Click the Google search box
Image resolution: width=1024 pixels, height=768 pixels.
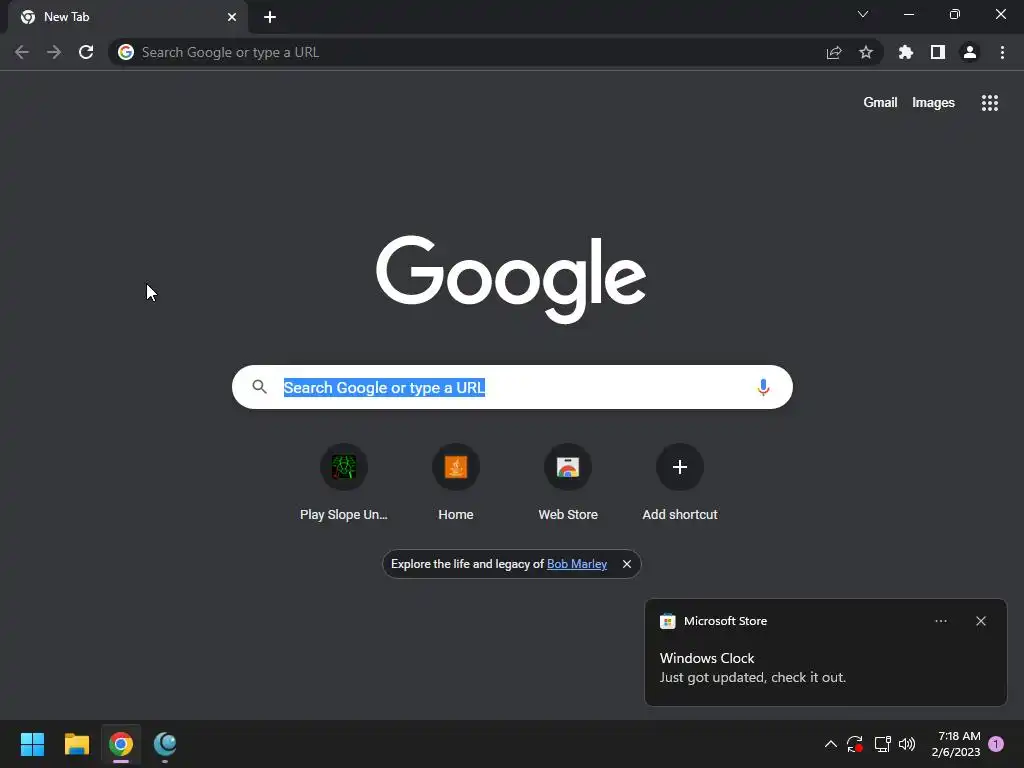pos(512,387)
